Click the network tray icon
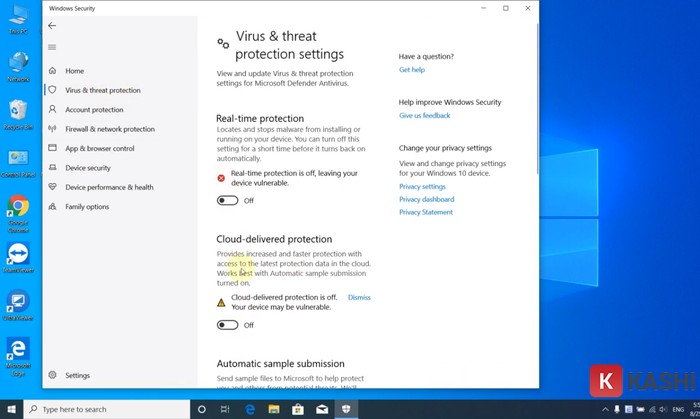 click(652, 409)
